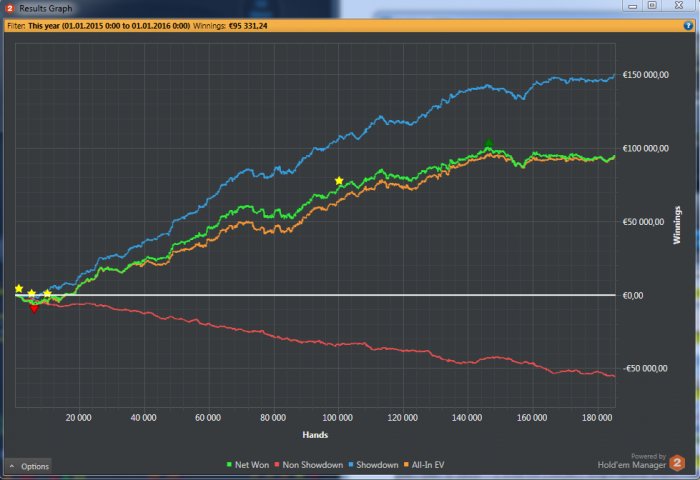Click the green Net Won color swatch
The image size is (700, 480).
click(x=229, y=465)
